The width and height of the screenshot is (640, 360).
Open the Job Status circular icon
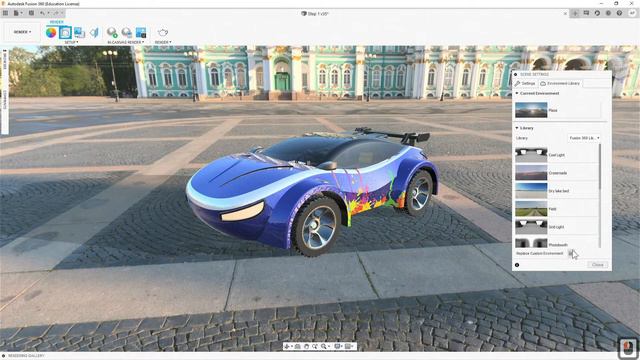[x=597, y=13]
